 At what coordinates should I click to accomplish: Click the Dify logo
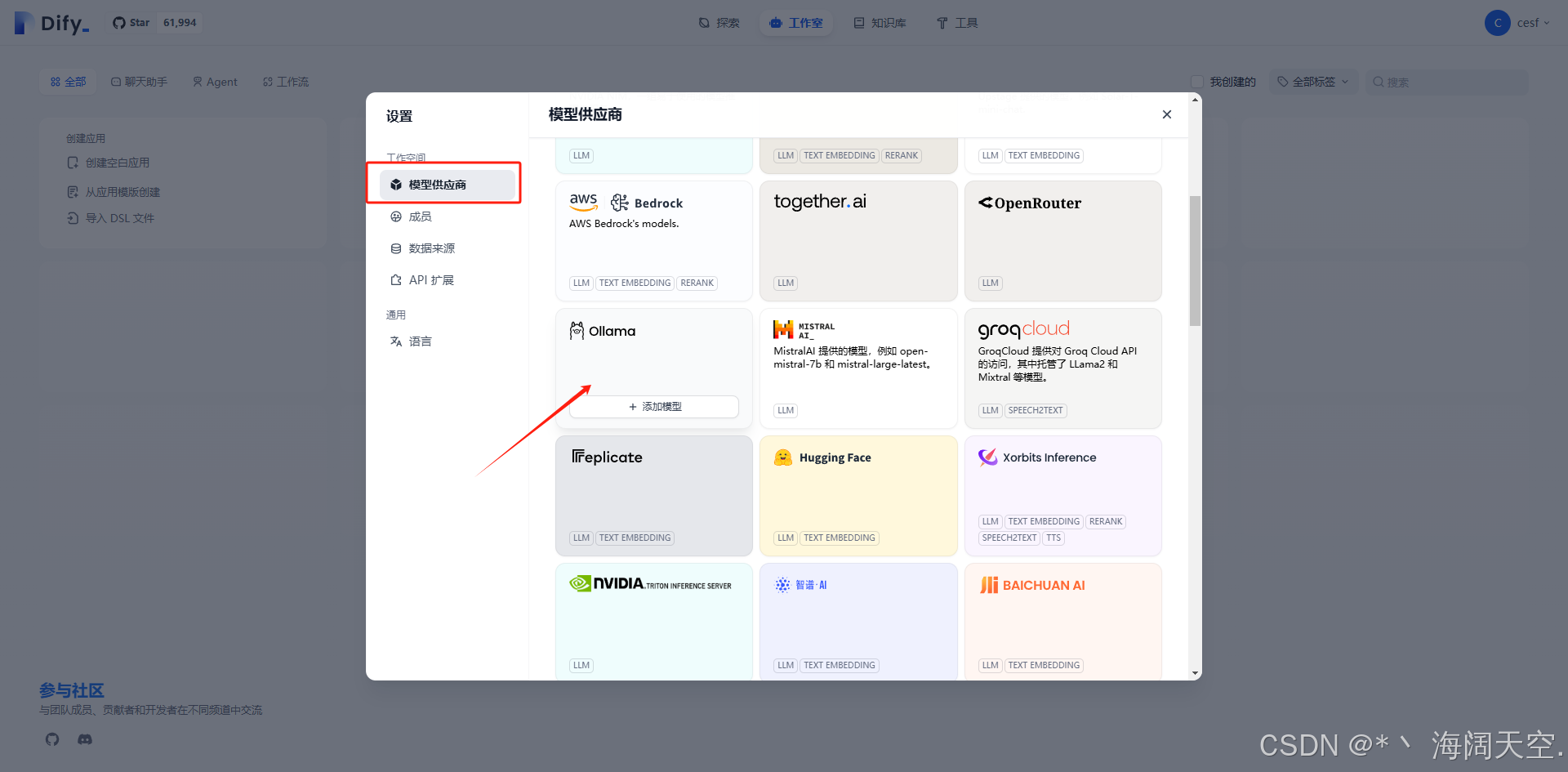(x=51, y=23)
